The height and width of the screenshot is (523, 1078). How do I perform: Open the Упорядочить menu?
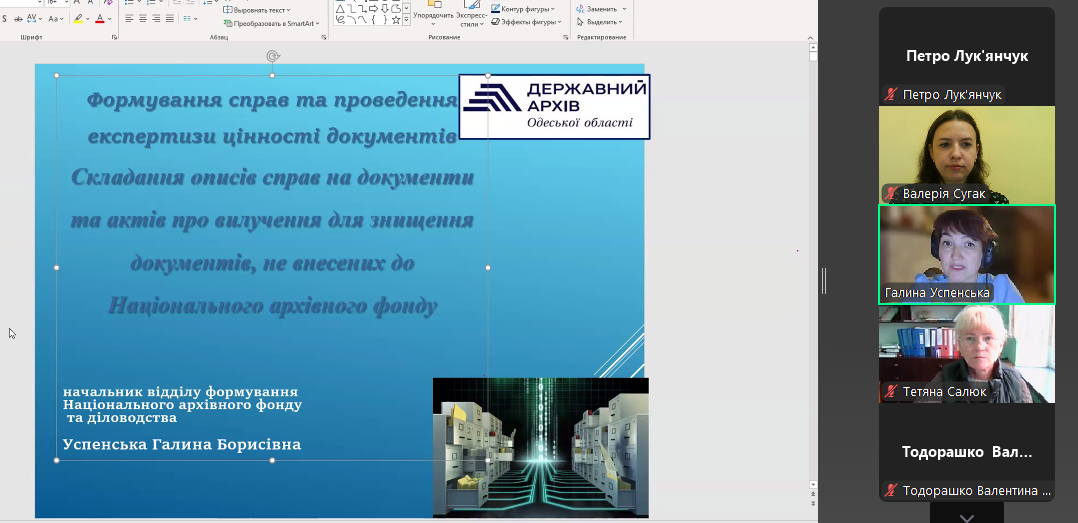pyautogui.click(x=433, y=14)
